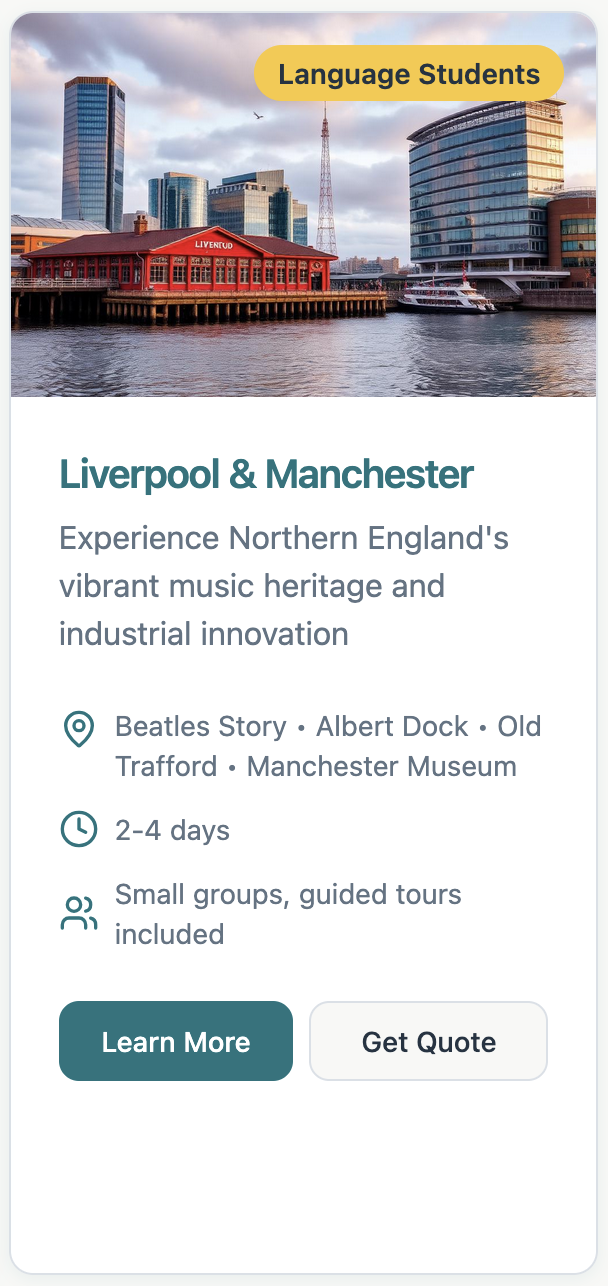The image size is (608, 1286).
Task: Click the Old Trafford text
Action: tap(165, 767)
